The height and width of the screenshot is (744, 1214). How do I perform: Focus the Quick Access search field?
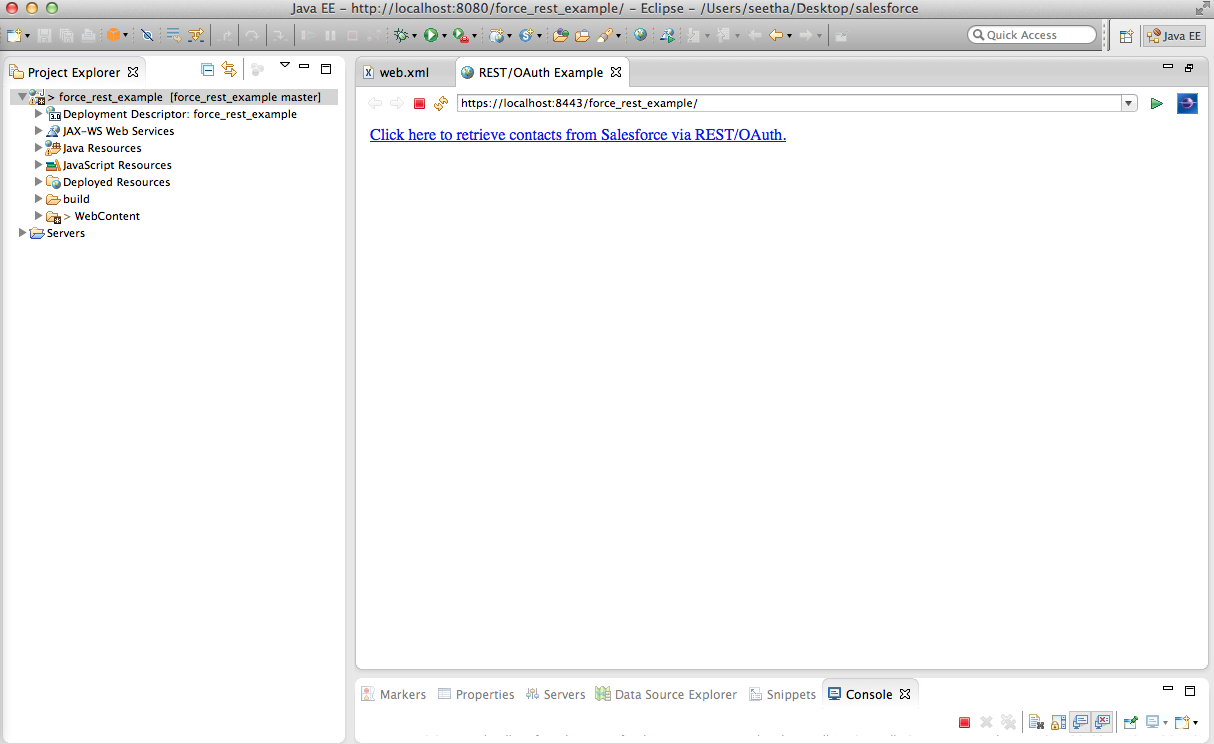click(x=1032, y=35)
